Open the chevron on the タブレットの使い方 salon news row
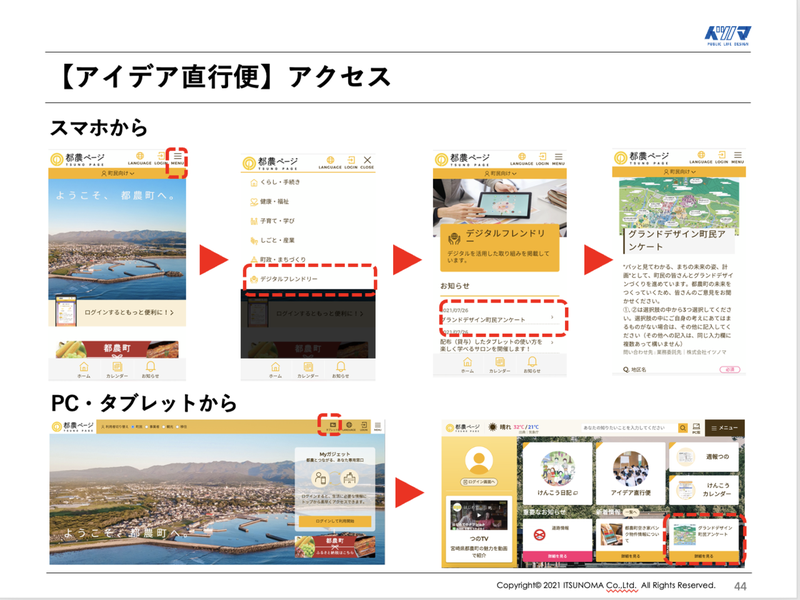800x600 pixels. click(x=552, y=343)
